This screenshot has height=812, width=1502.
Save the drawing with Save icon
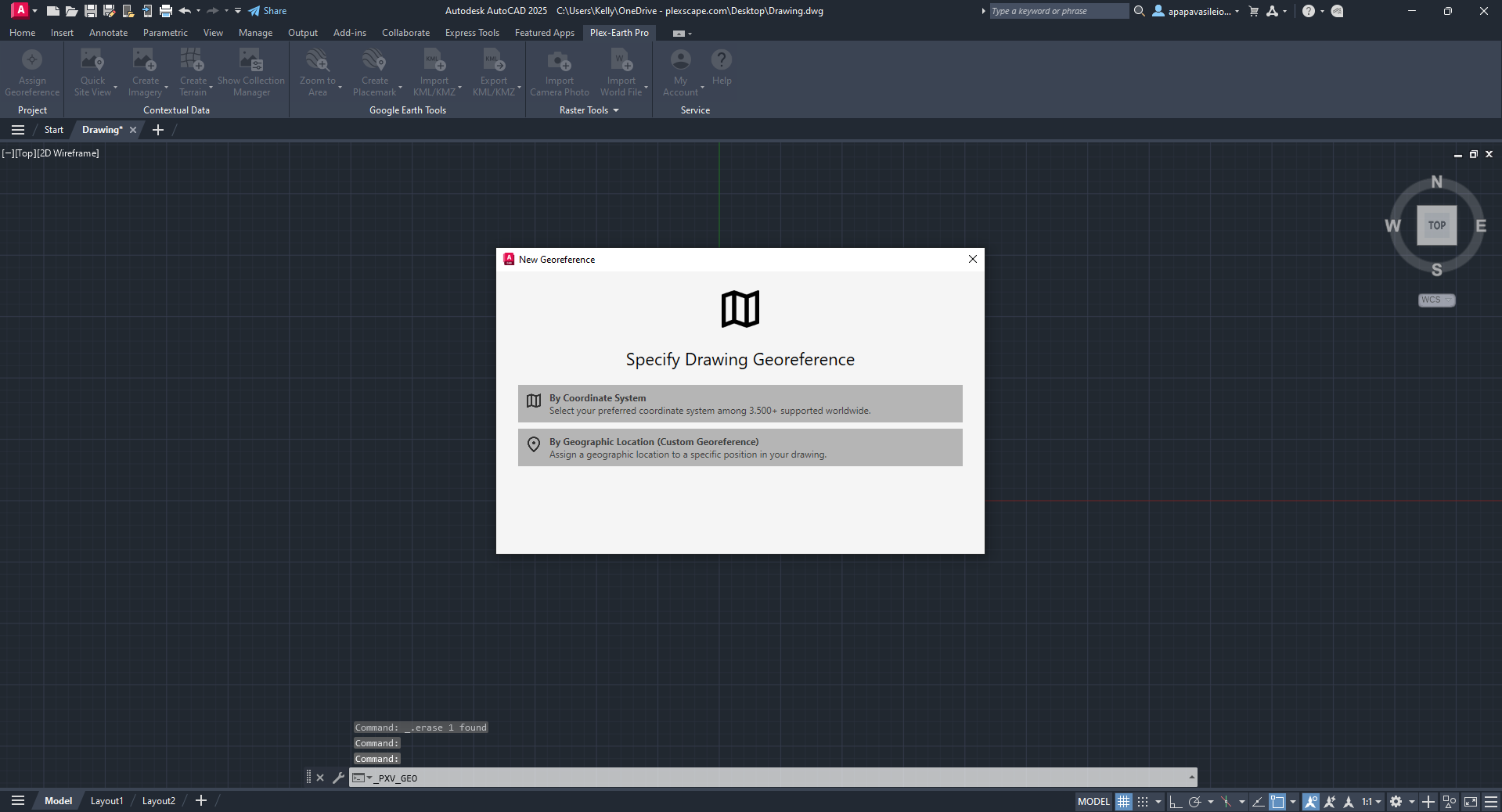point(90,11)
